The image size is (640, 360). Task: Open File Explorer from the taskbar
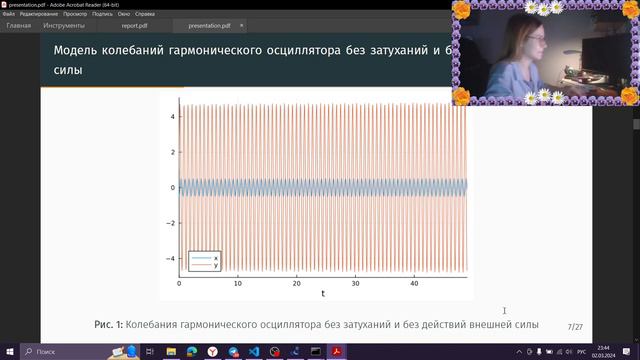(171, 351)
